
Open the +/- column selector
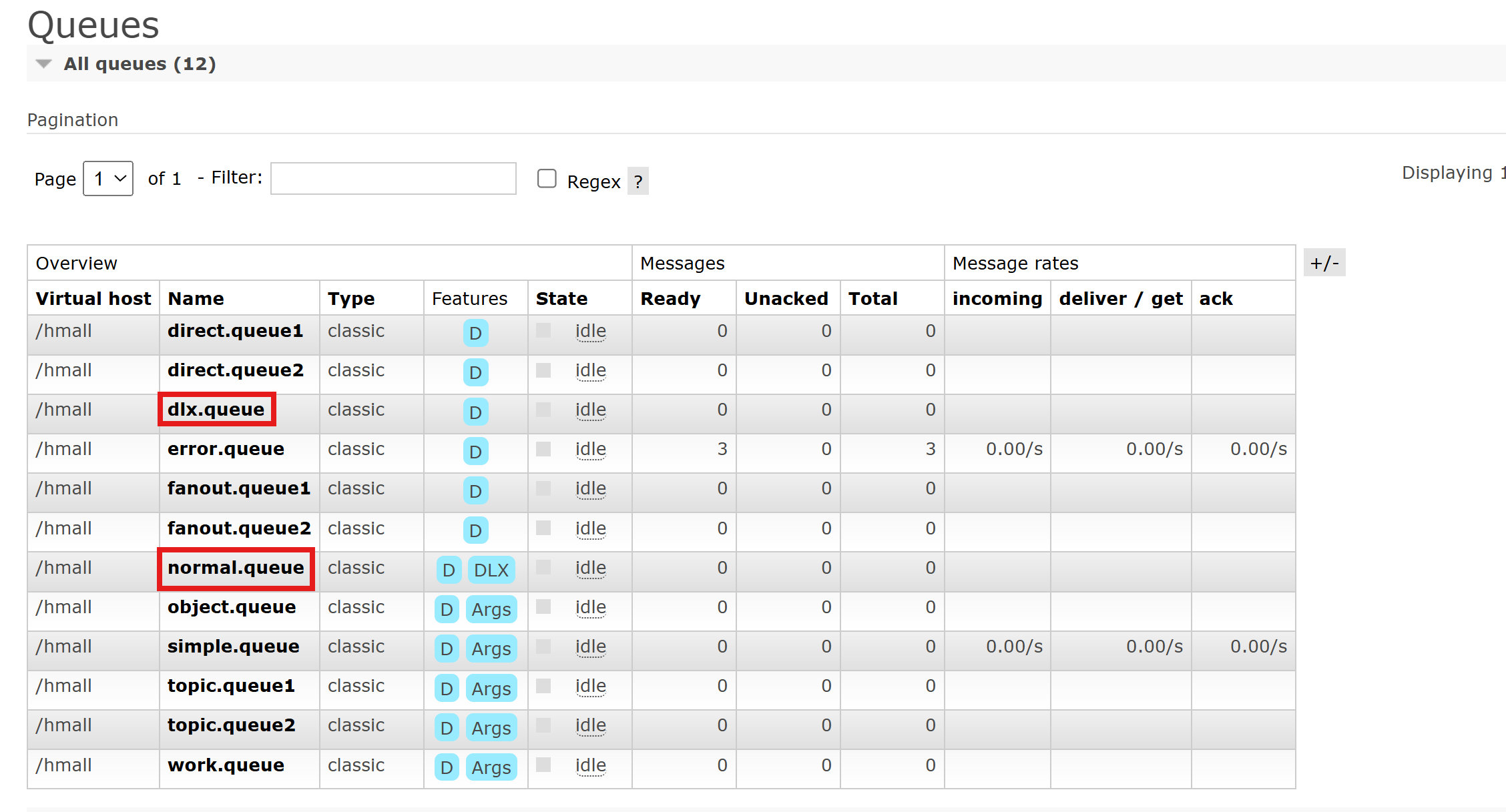[1324, 263]
